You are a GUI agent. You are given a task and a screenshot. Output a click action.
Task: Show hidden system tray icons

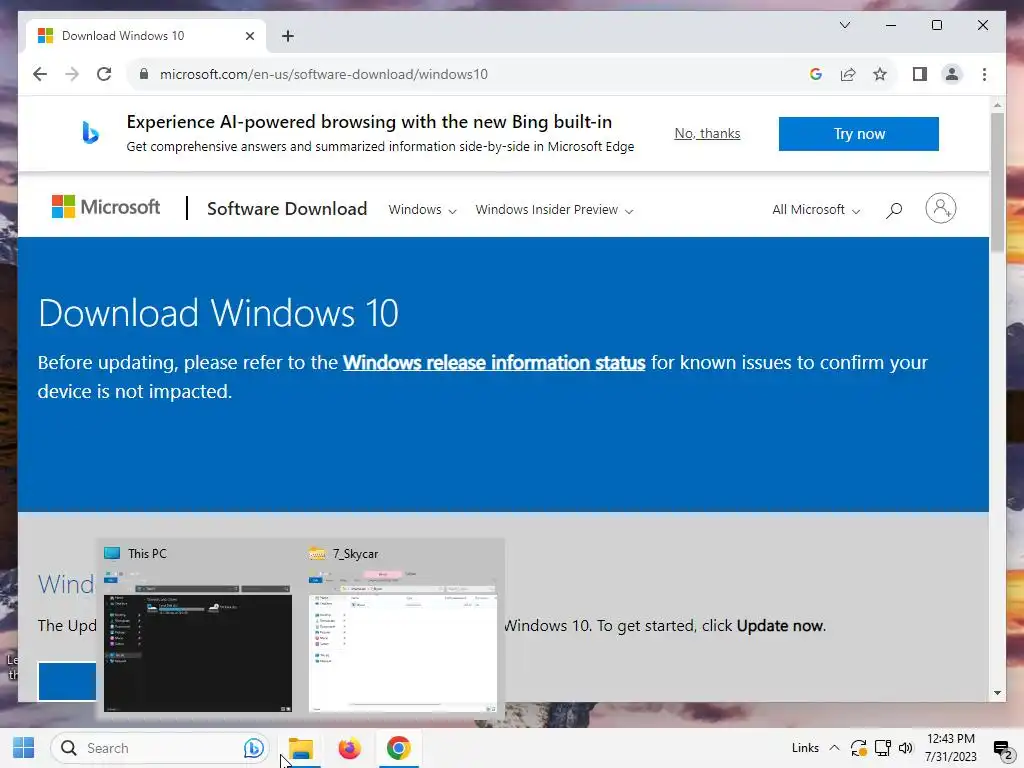point(834,748)
